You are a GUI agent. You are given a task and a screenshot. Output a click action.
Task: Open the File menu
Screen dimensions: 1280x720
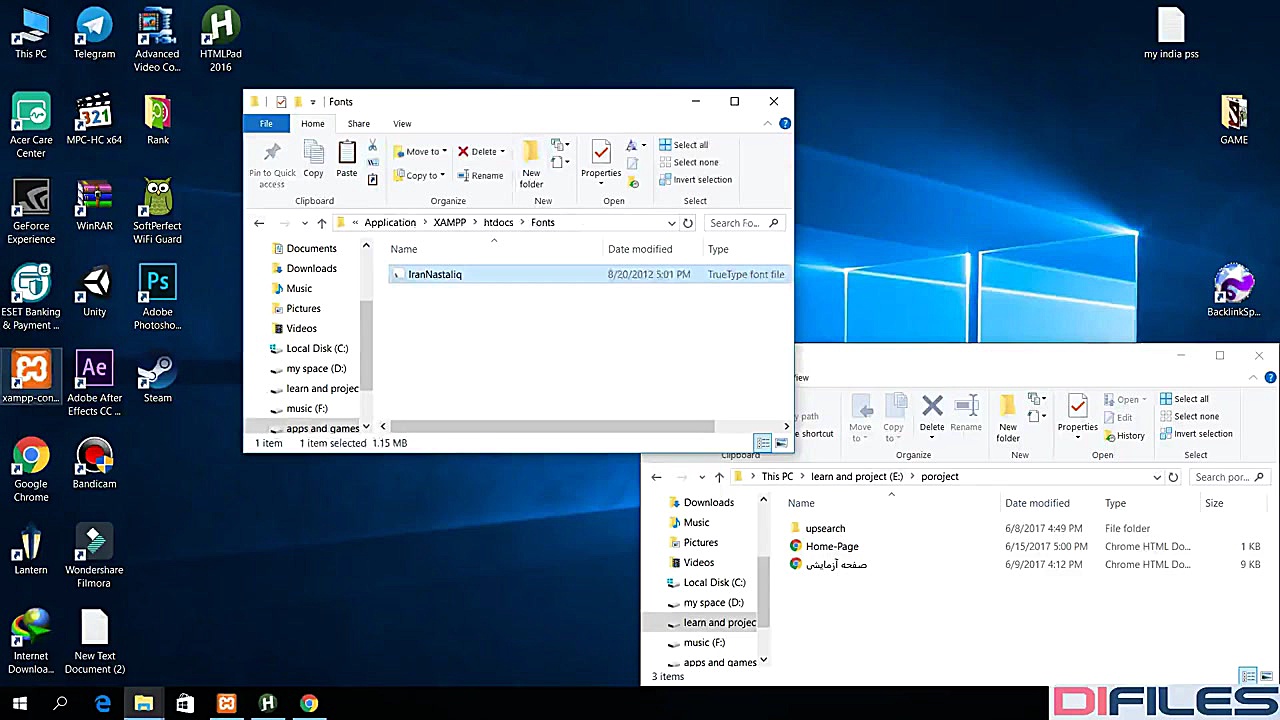coord(266,123)
